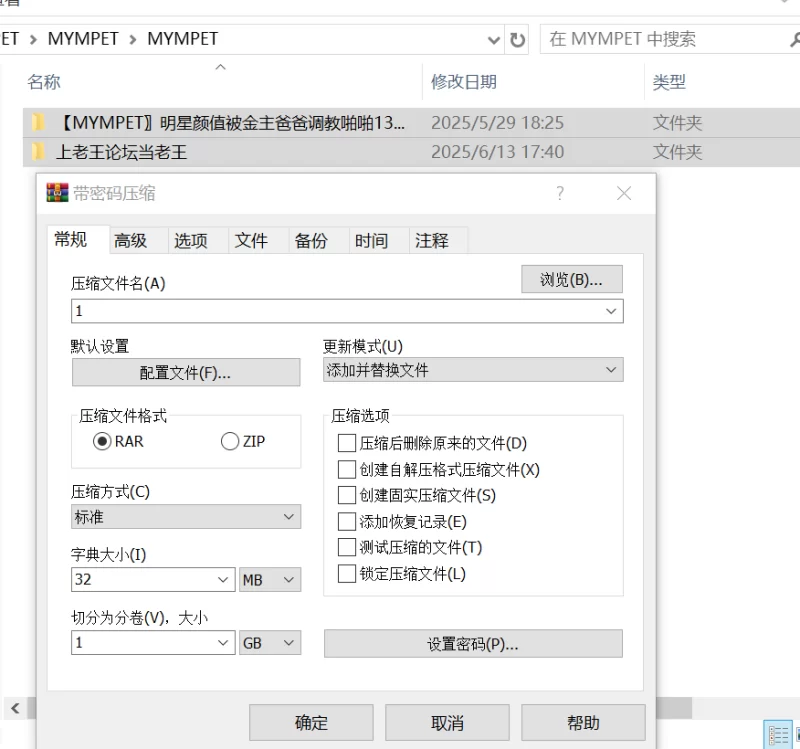This screenshot has width=800, height=749.
Task: Check 创建固实压缩文件(S)
Action: [347, 495]
